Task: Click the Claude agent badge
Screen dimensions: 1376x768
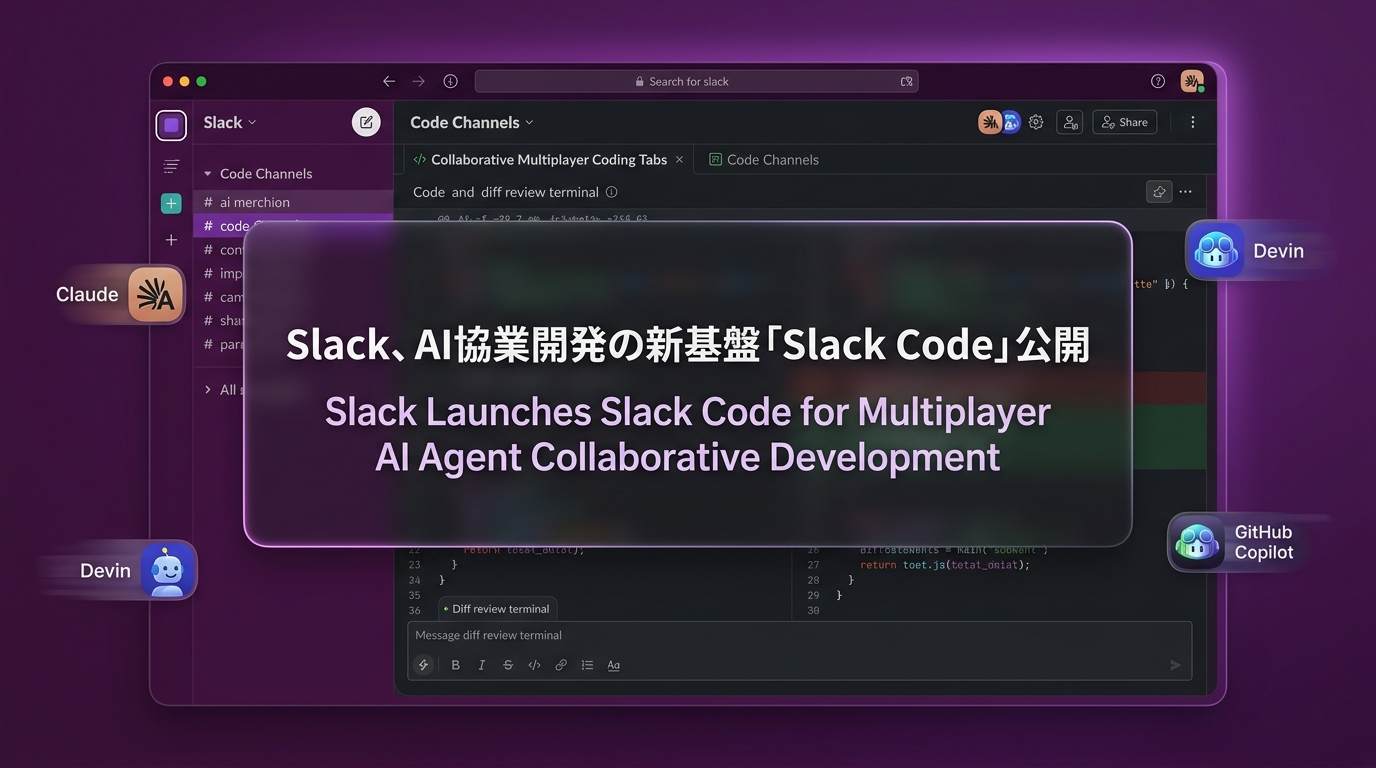Action: (x=120, y=294)
